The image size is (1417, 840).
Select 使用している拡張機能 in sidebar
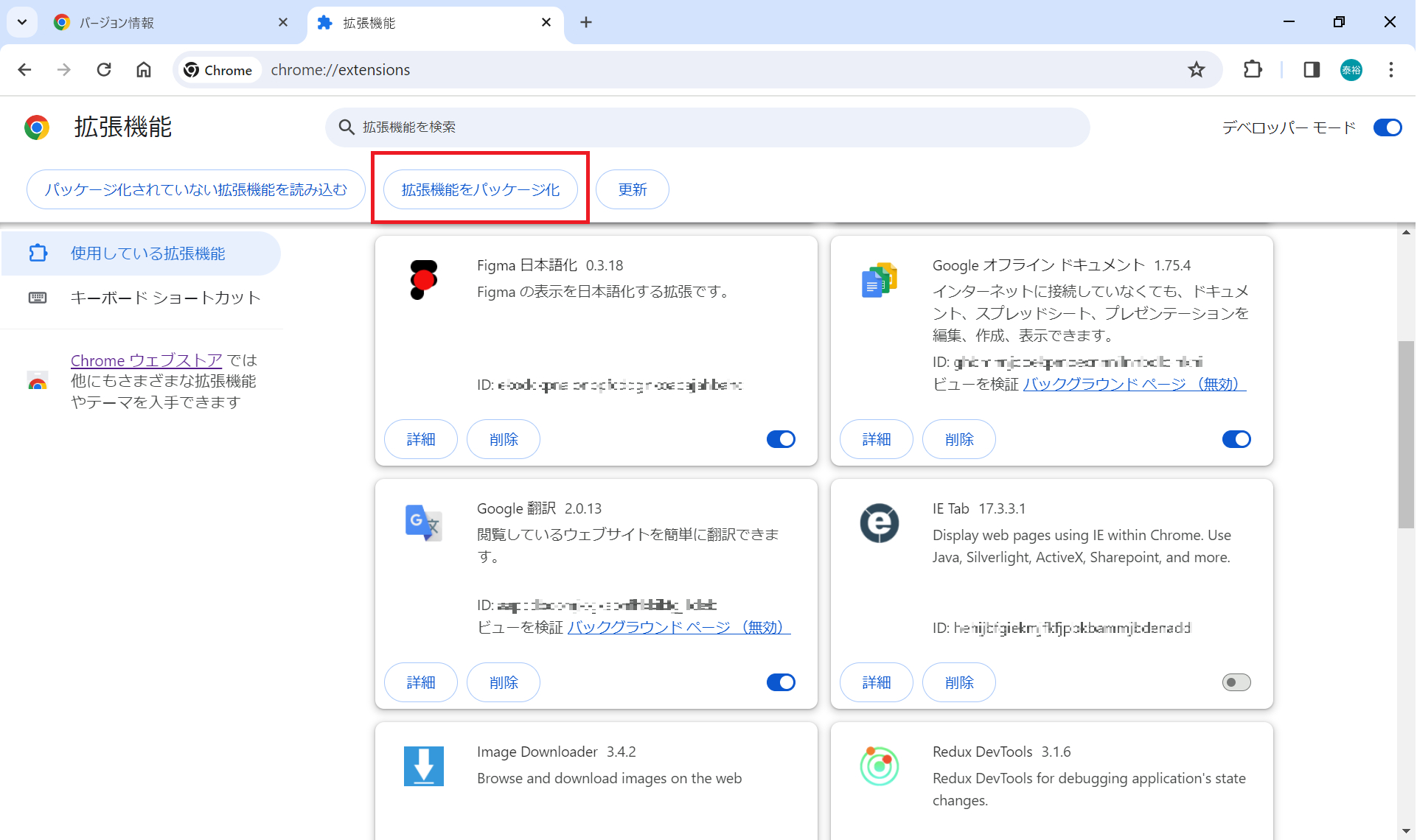[141, 253]
